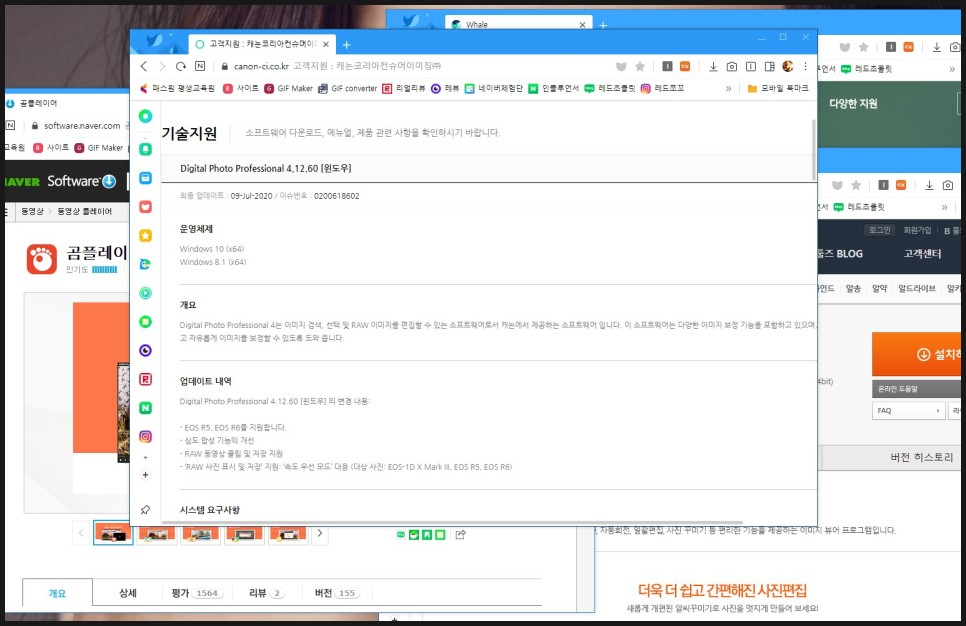This screenshot has height=626, width=966.
Task: Show the next screenshot thumbnails with the right arrow
Action: pyautogui.click(x=320, y=533)
